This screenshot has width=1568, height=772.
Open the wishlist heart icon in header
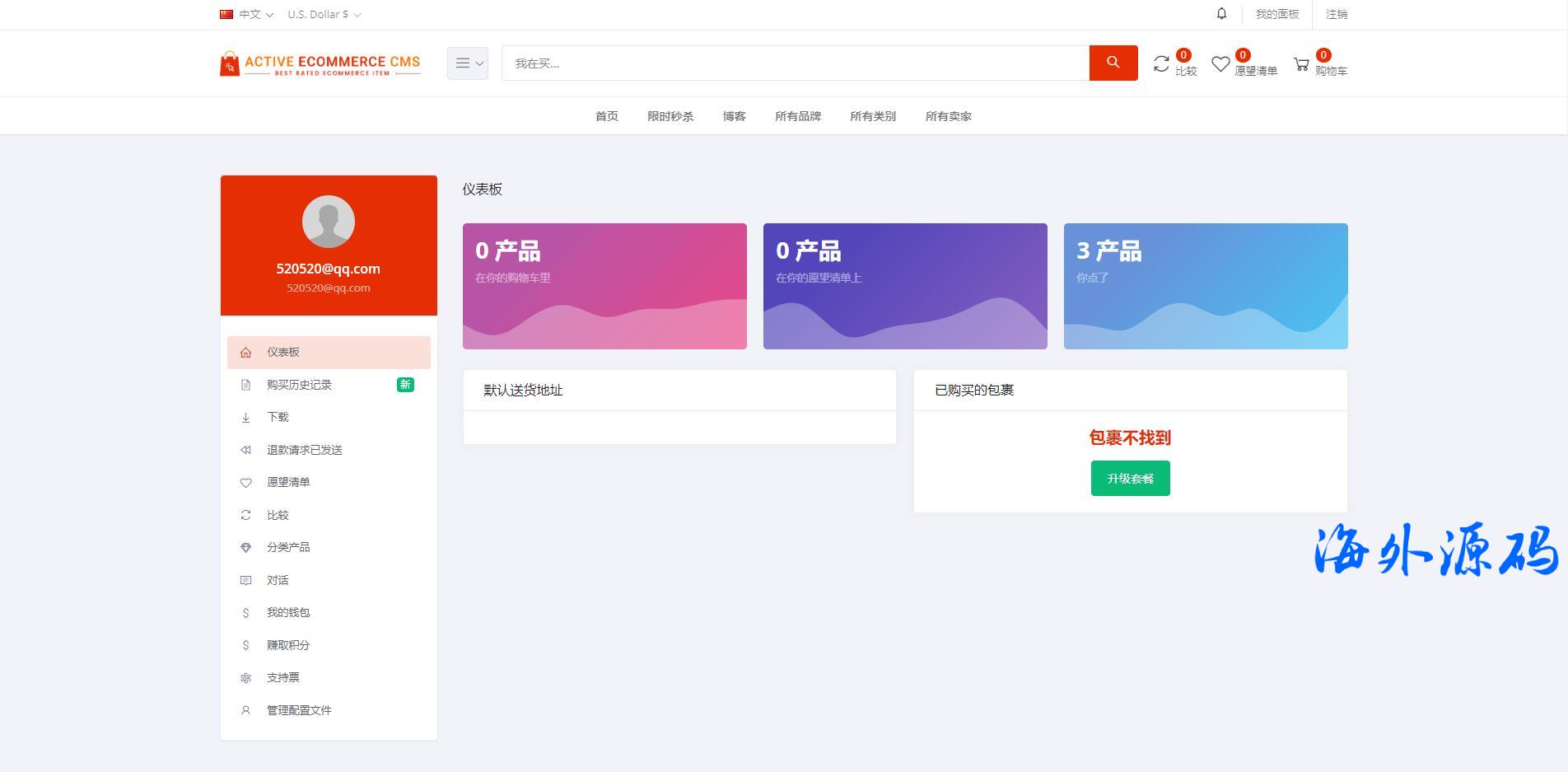coord(1220,64)
